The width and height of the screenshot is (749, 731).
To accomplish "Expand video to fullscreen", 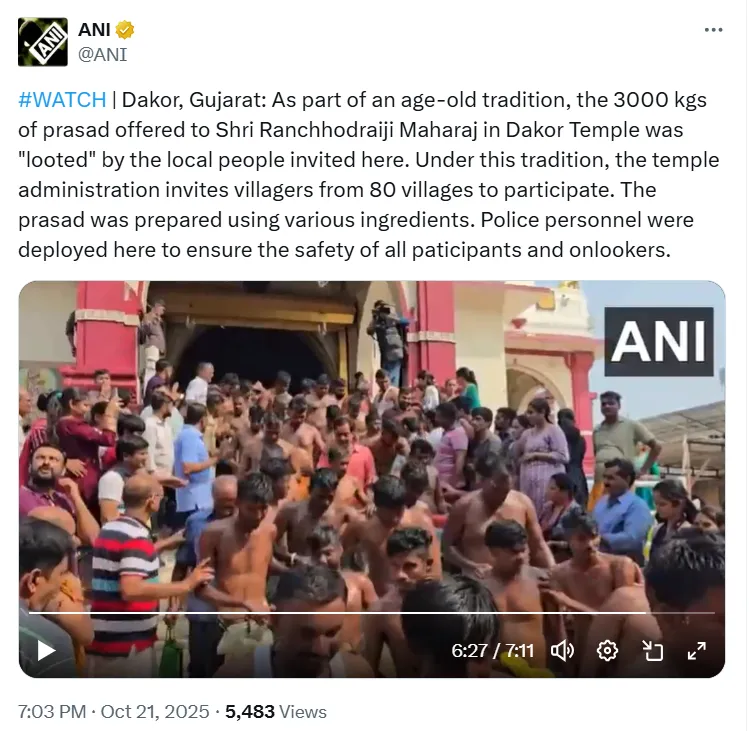I will point(696,651).
